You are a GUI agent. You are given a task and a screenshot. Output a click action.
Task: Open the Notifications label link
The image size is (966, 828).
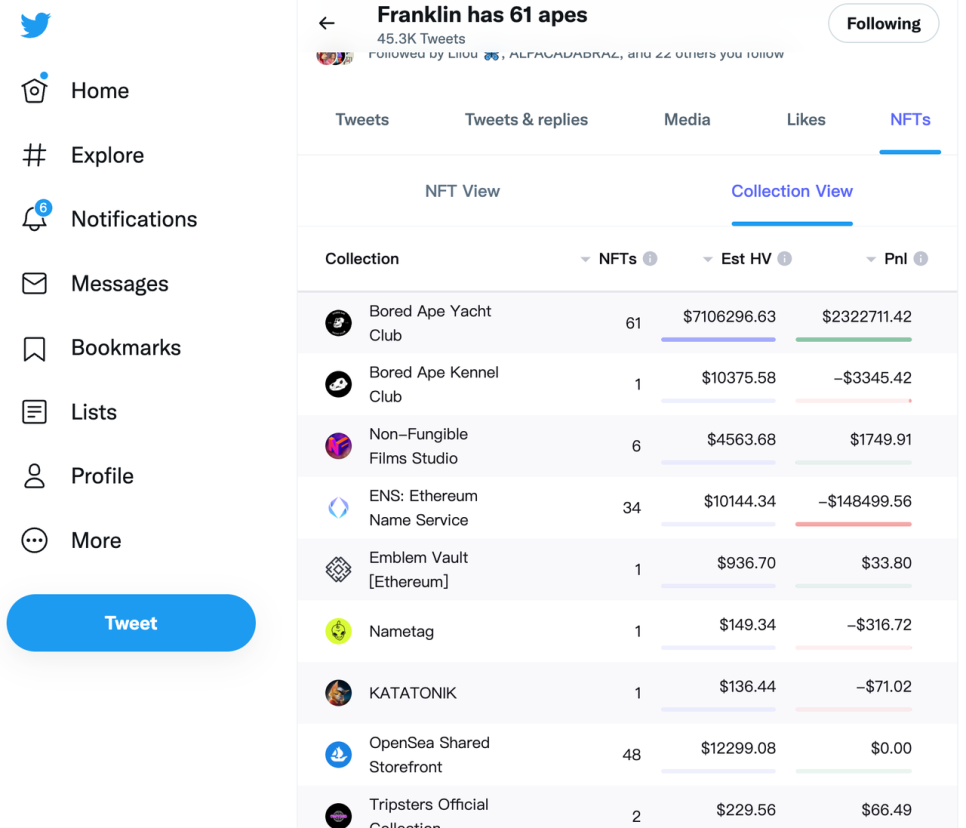(x=134, y=219)
